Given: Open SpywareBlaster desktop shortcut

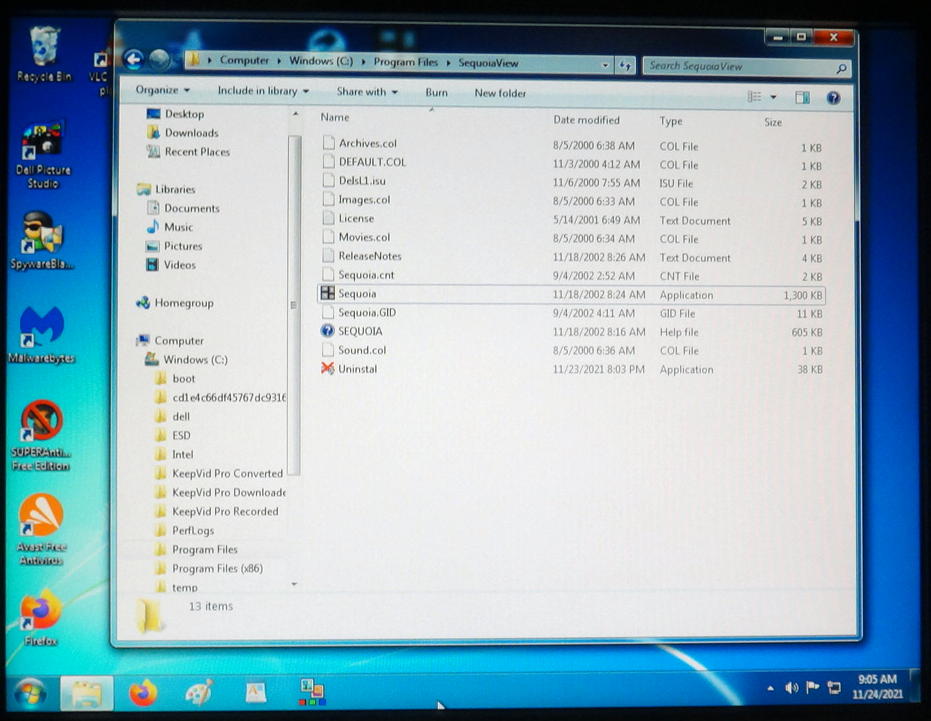Looking at the screenshot, I should [x=42, y=241].
